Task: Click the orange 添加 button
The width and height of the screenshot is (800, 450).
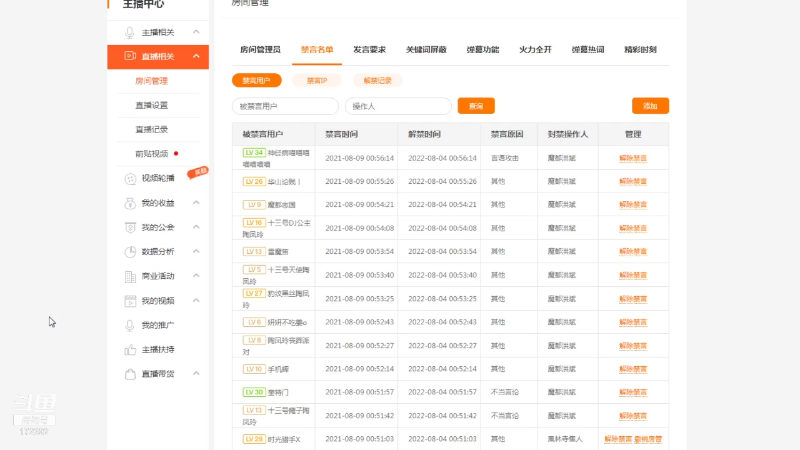Action: point(650,106)
